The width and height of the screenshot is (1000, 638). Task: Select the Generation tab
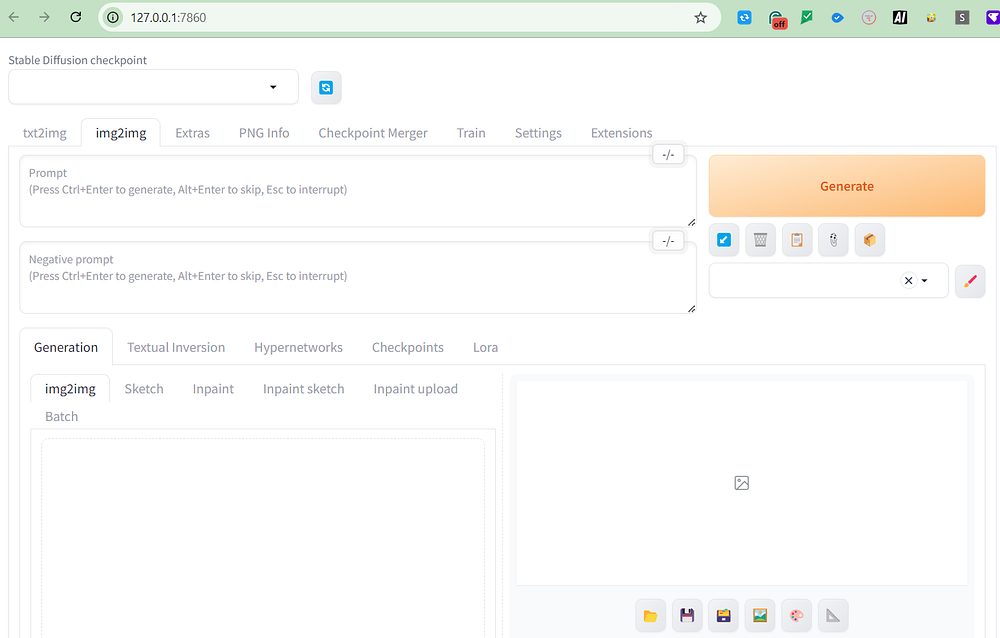point(66,347)
